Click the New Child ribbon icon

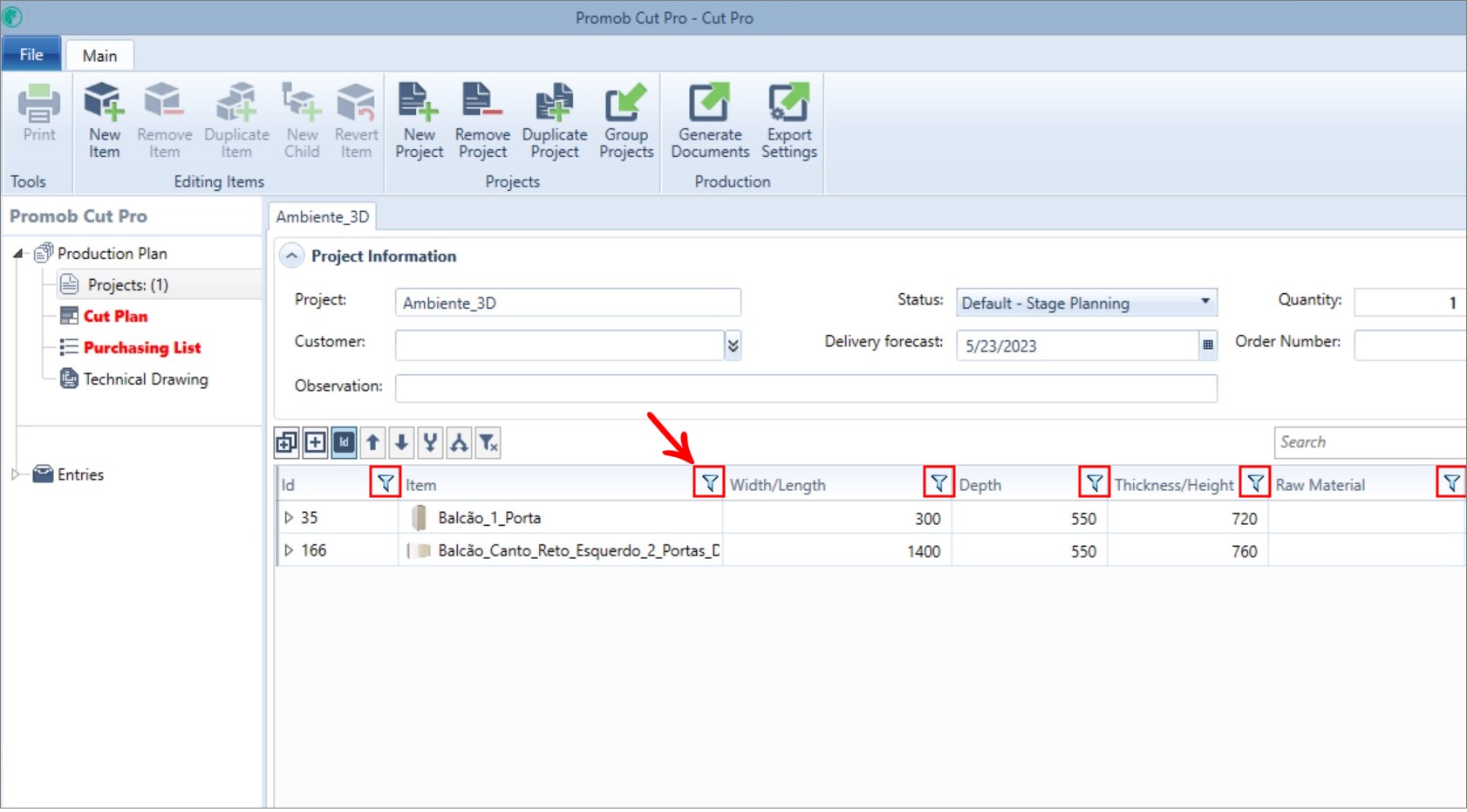click(x=302, y=120)
